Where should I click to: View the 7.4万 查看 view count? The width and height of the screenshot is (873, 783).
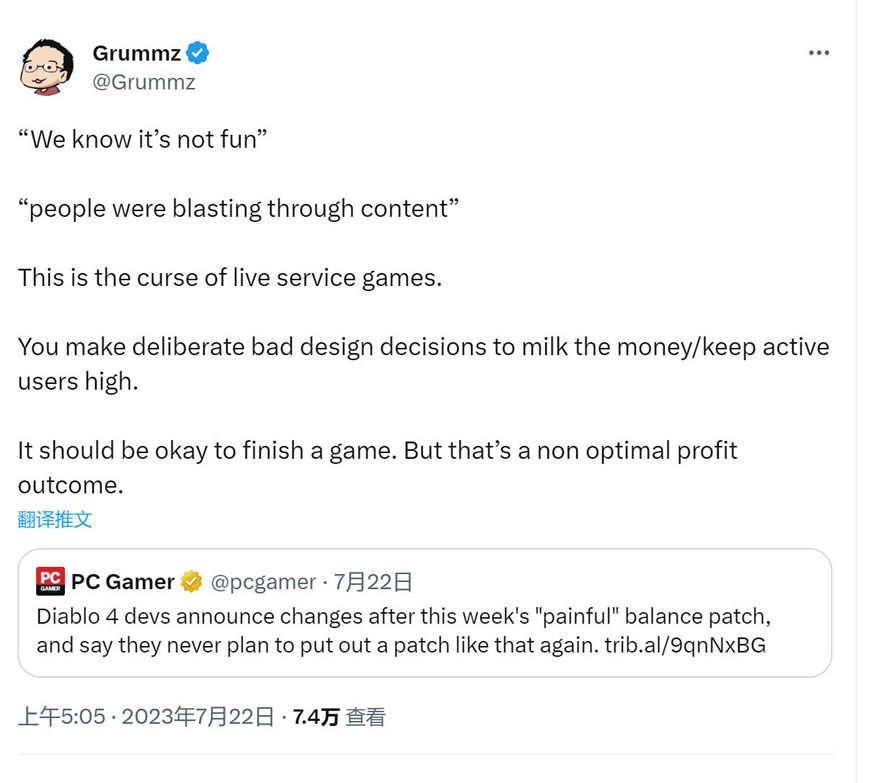coord(338,716)
